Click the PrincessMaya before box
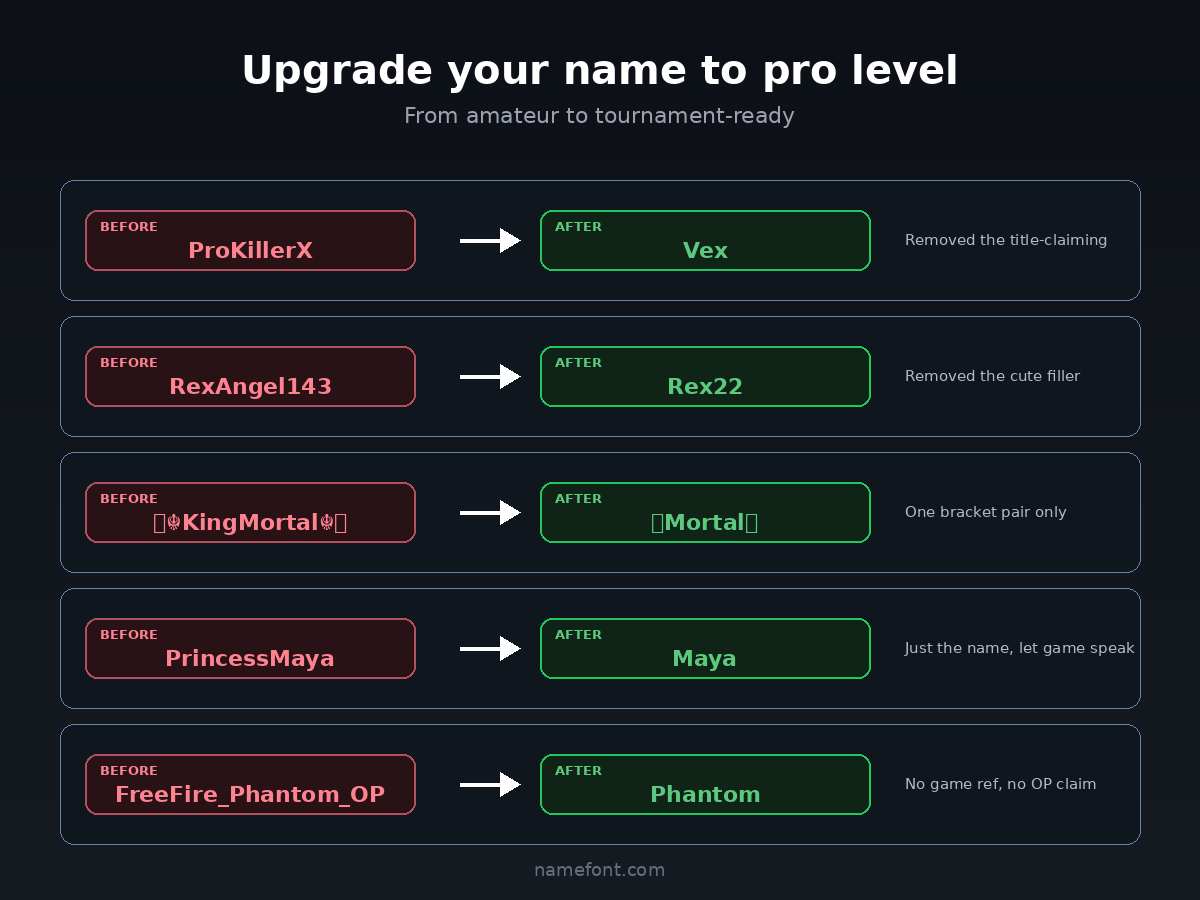 pos(250,649)
